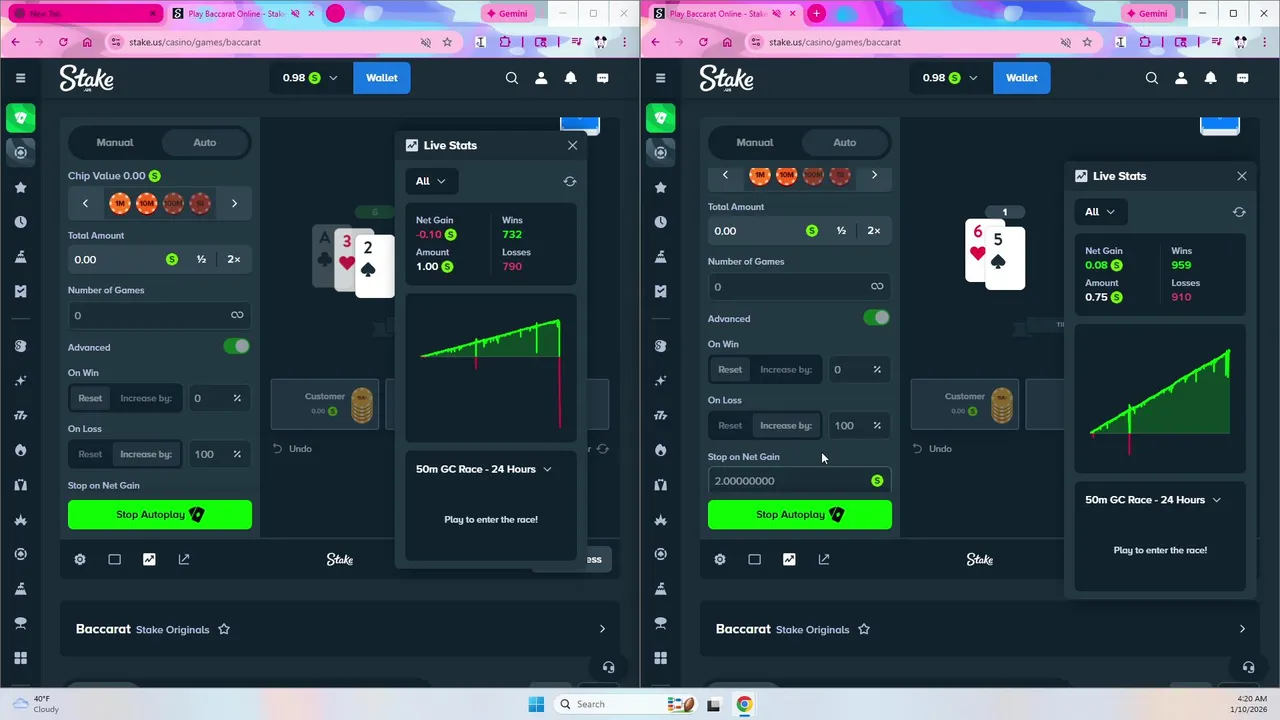Switch to Manual tab in left window
Viewport: 1280px width, 720px height.
pyautogui.click(x=115, y=142)
